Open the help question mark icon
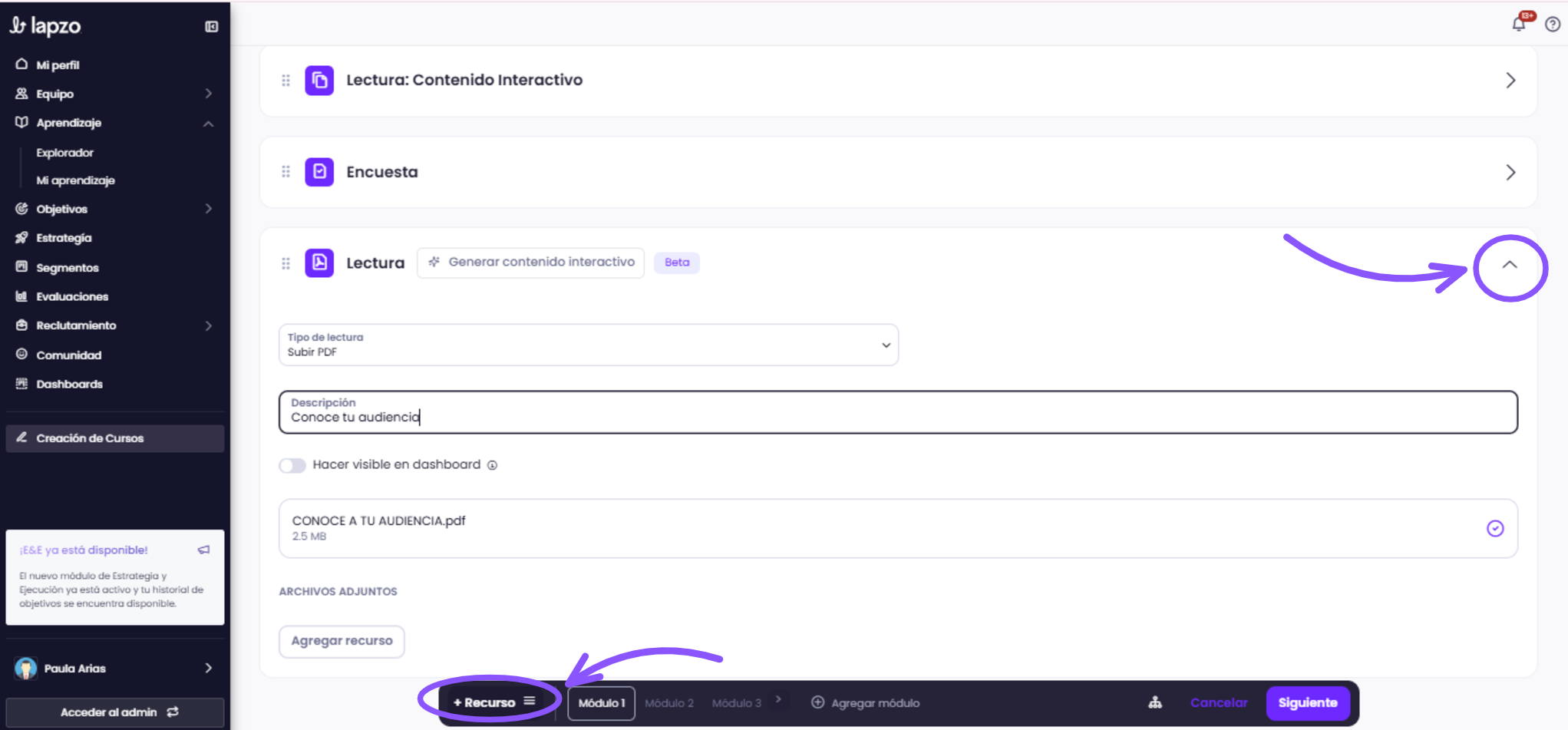1568x730 pixels. (x=1553, y=25)
